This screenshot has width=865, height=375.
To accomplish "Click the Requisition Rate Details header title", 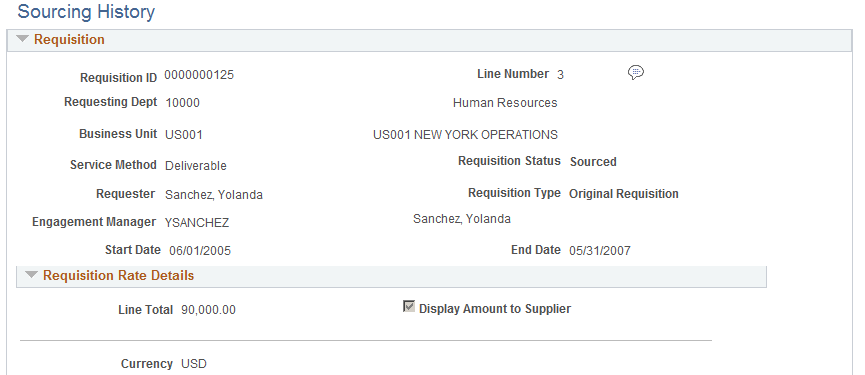I will tap(119, 275).
